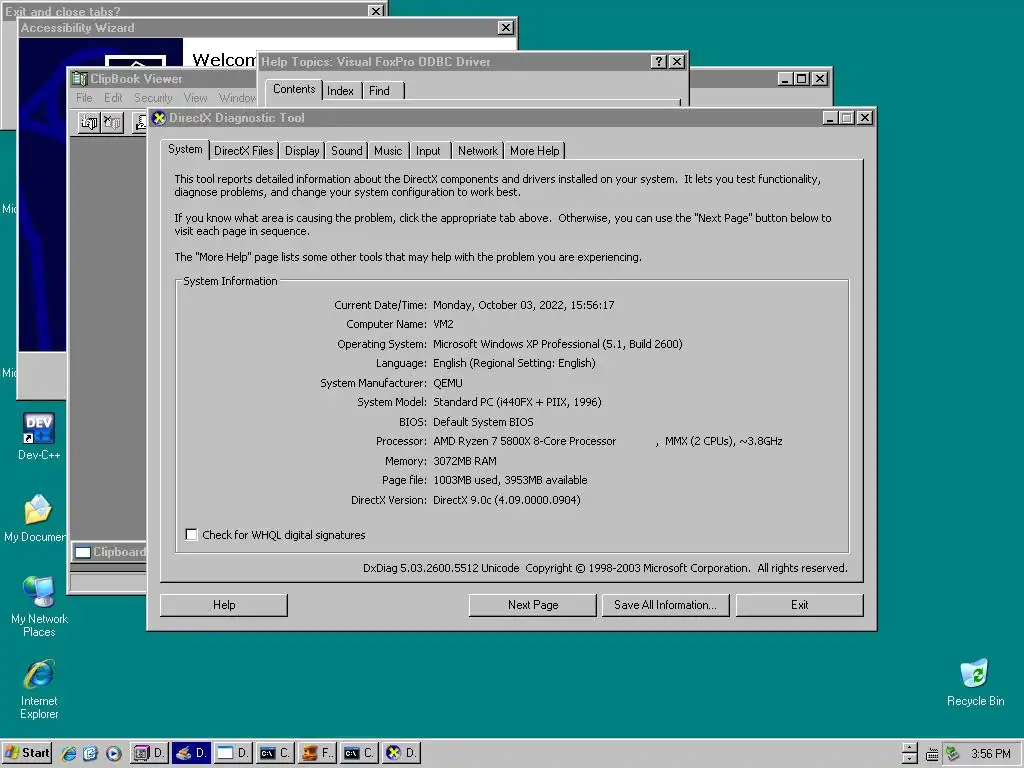The width and height of the screenshot is (1024, 768).
Task: Click the Page file value 1003MB used
Action: tap(510, 480)
